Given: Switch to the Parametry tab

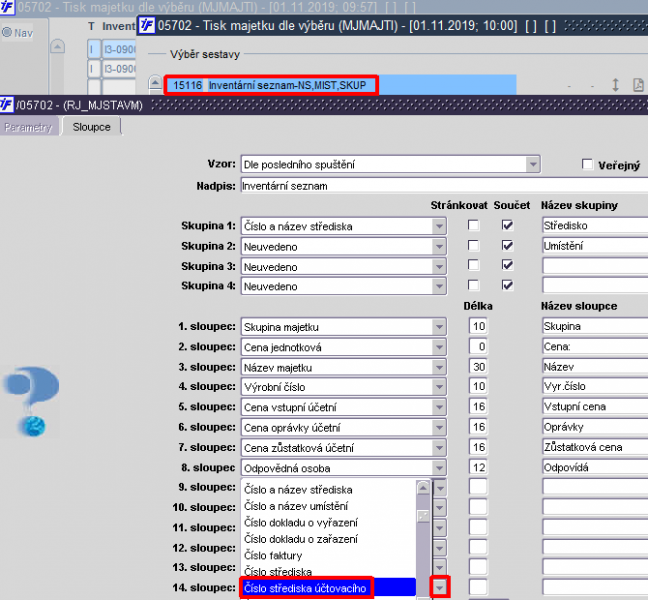Looking at the screenshot, I should click(28, 127).
